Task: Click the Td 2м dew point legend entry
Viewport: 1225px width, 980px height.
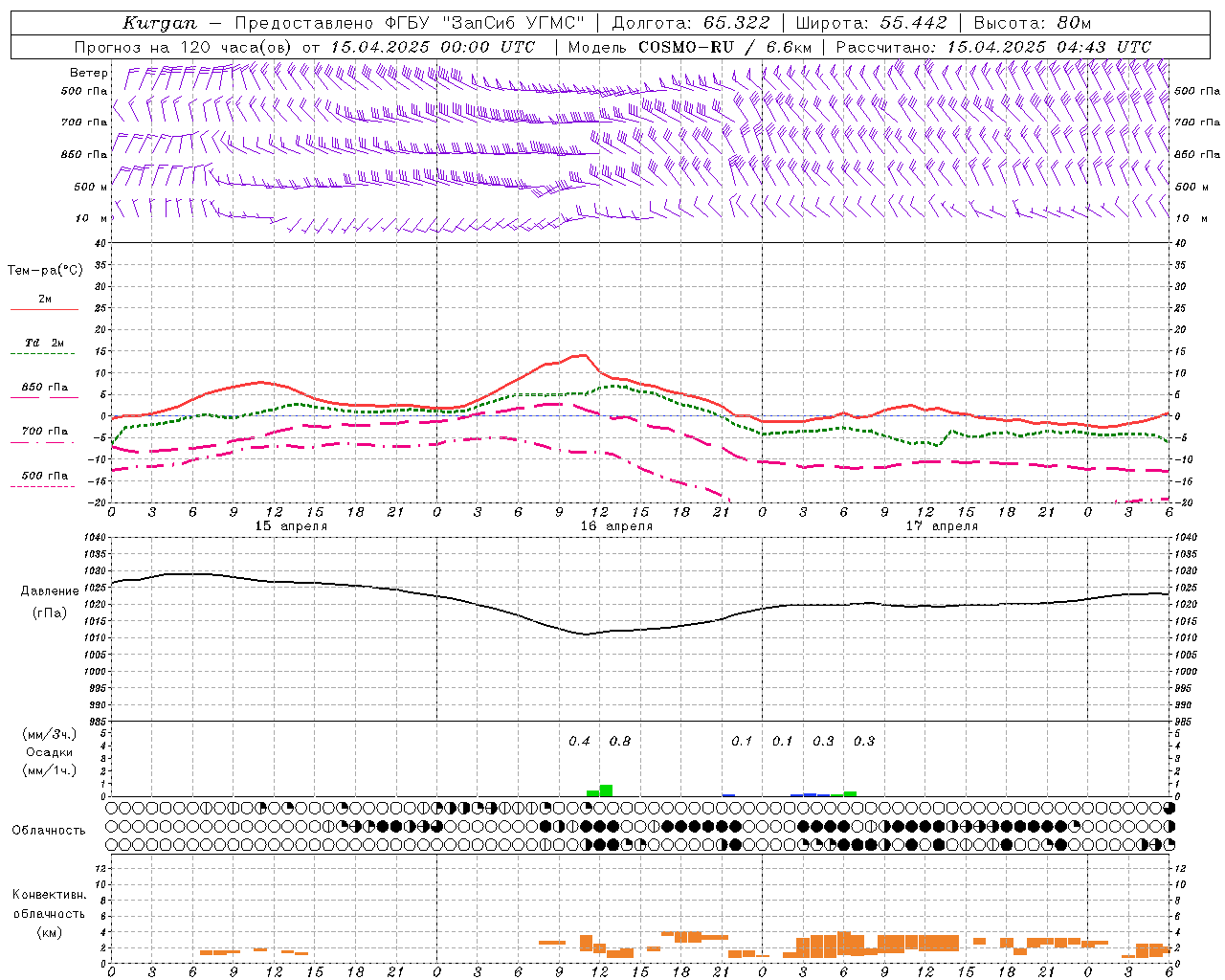Action: tap(44, 343)
